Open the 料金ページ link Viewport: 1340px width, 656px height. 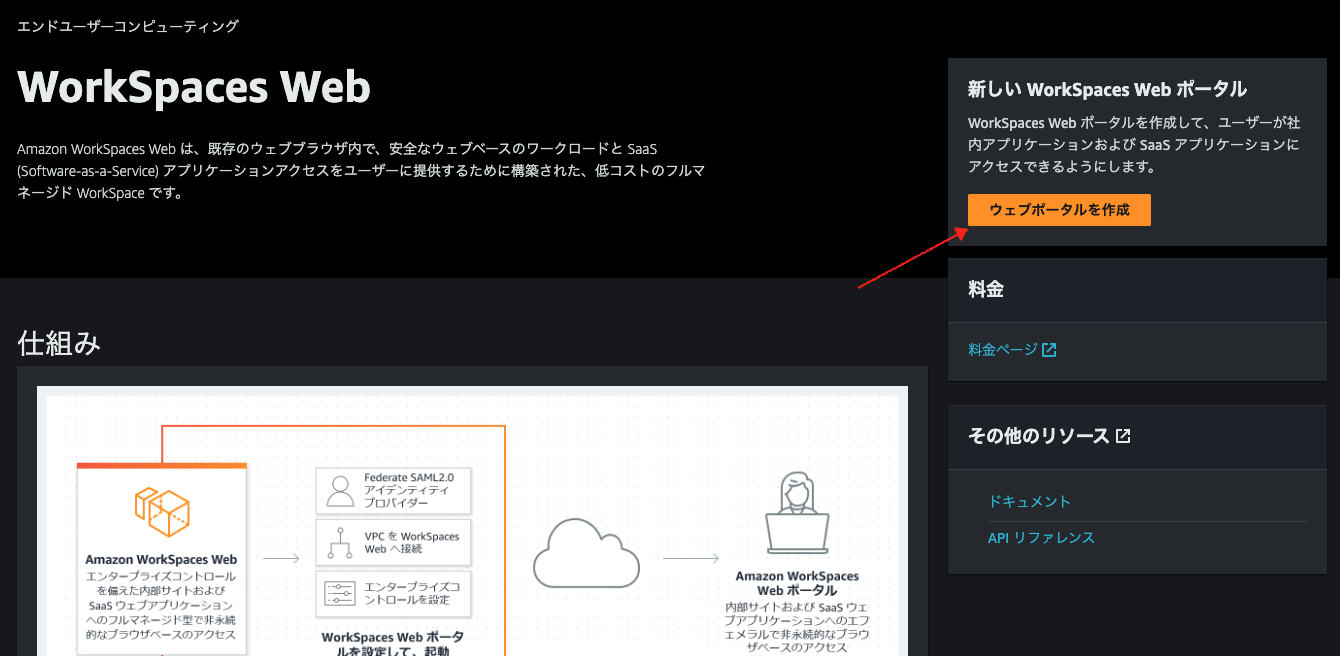coord(1002,349)
